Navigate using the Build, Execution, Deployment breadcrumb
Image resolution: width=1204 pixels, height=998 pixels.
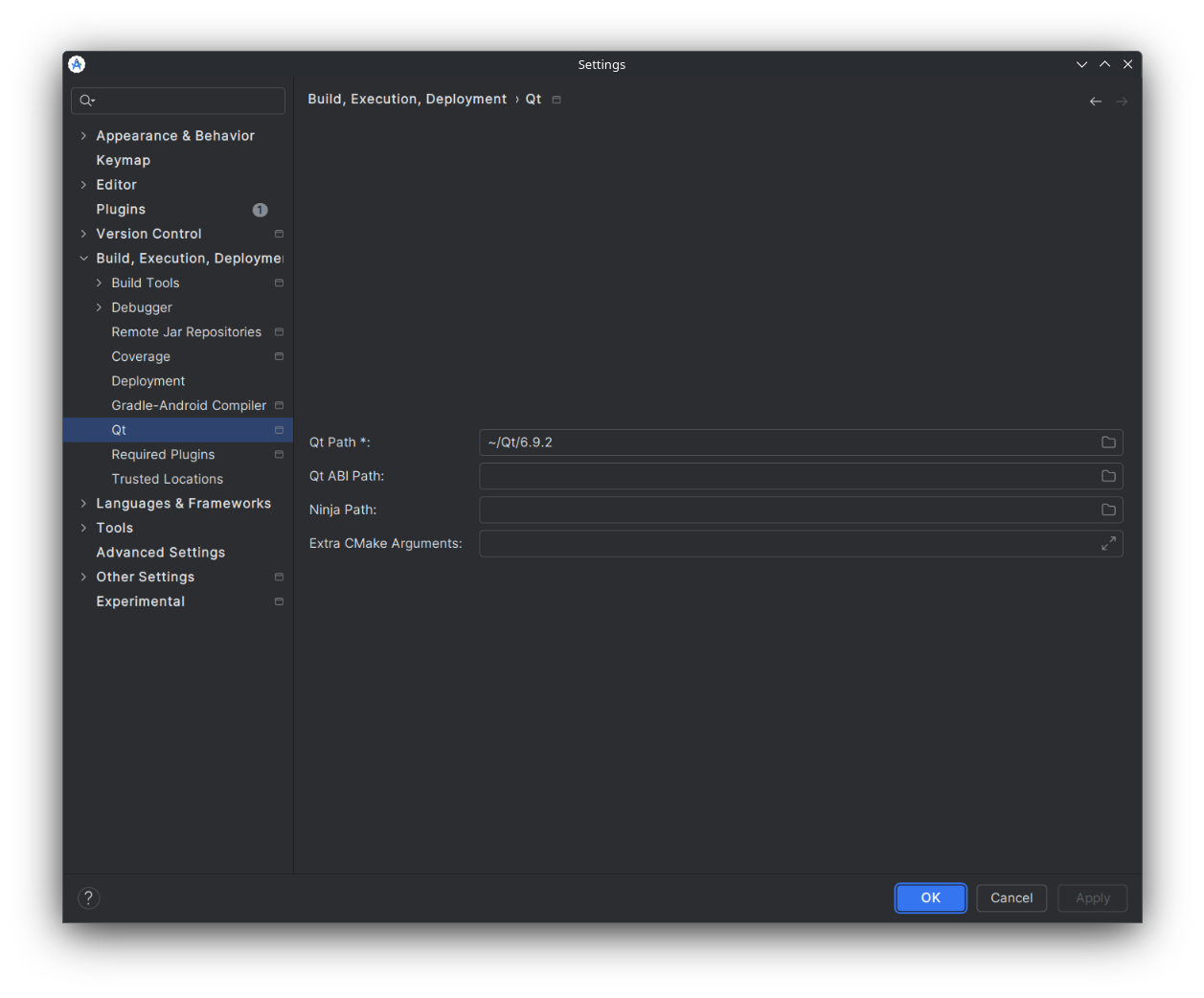click(x=406, y=99)
